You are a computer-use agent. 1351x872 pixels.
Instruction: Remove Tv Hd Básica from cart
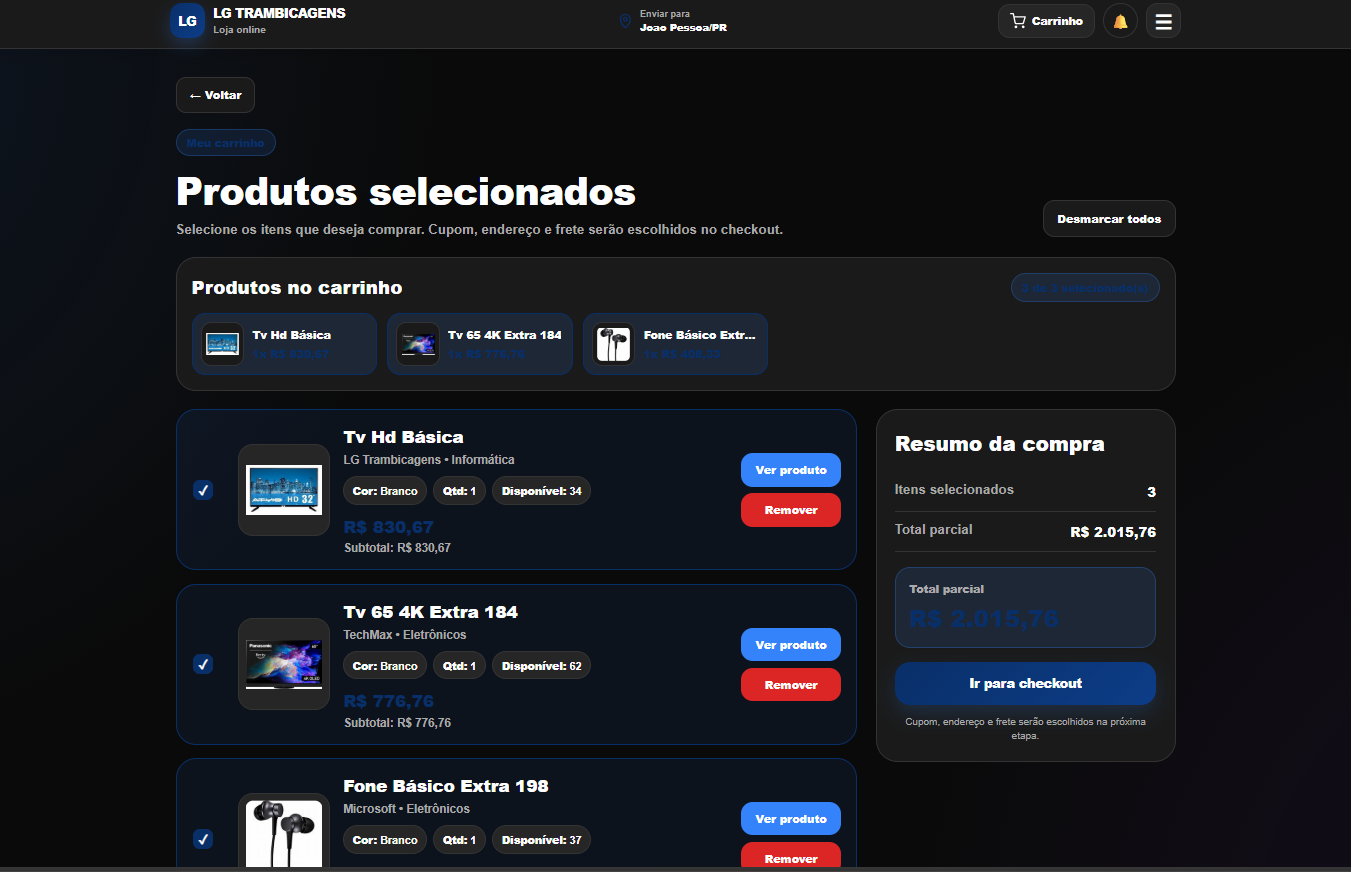[x=791, y=510]
